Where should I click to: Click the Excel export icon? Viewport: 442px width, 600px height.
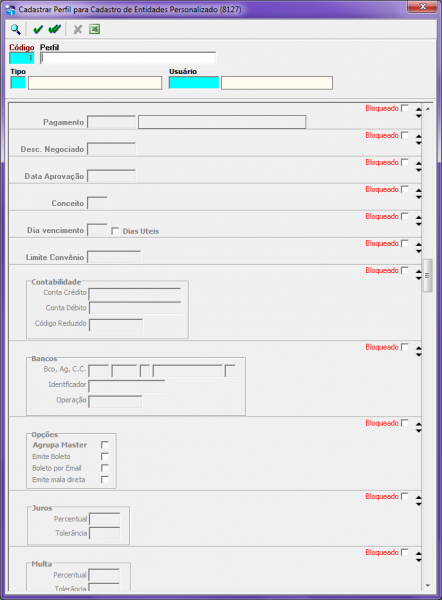tap(95, 29)
